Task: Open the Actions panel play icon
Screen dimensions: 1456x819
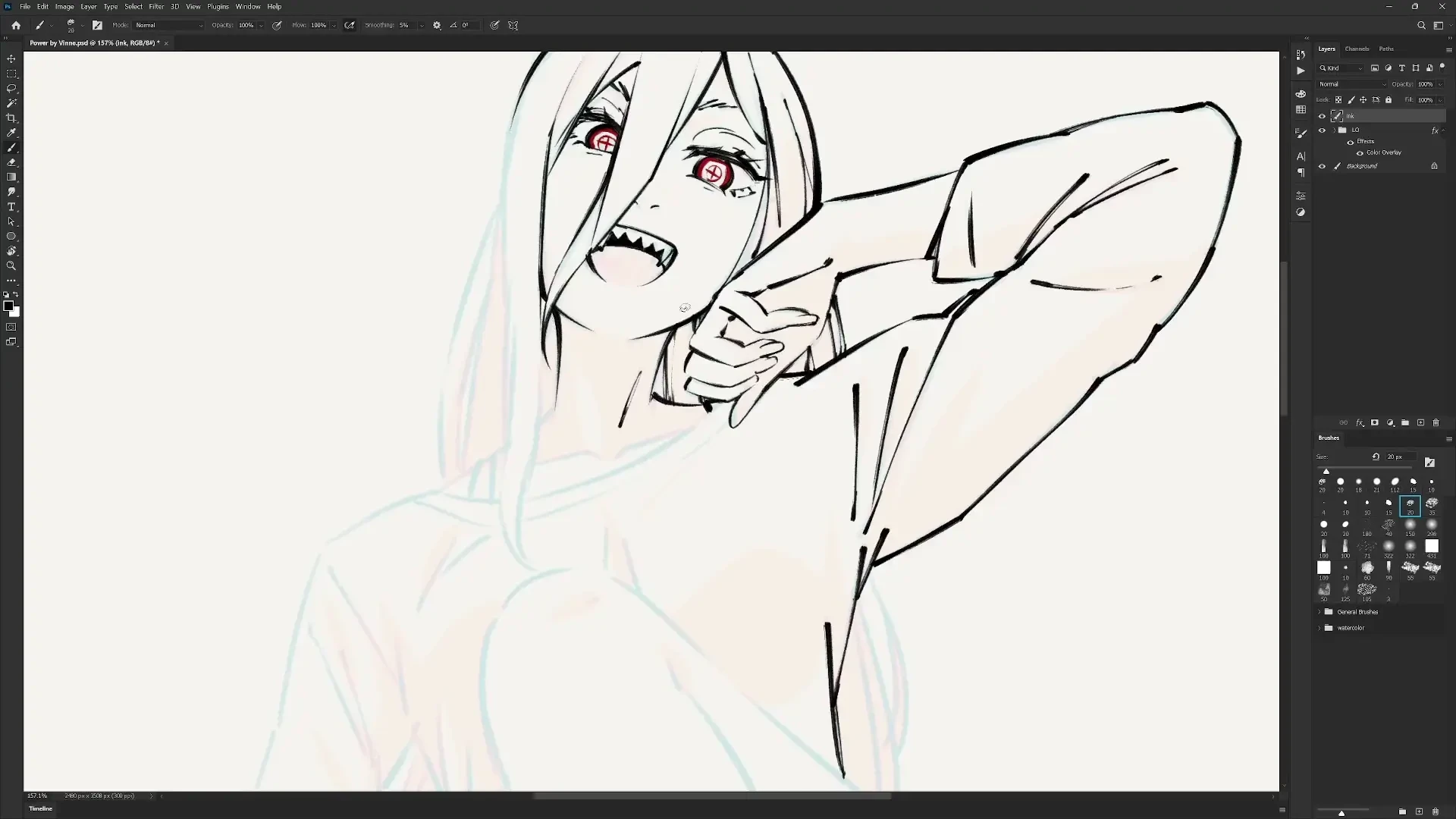Action: pyautogui.click(x=1301, y=71)
